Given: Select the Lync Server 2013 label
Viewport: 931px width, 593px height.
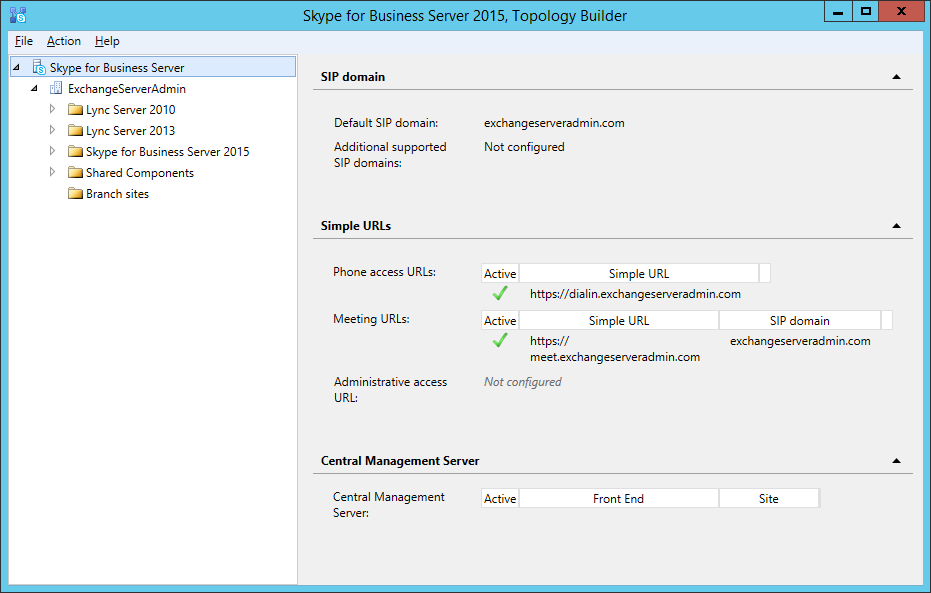Looking at the screenshot, I should coord(131,130).
